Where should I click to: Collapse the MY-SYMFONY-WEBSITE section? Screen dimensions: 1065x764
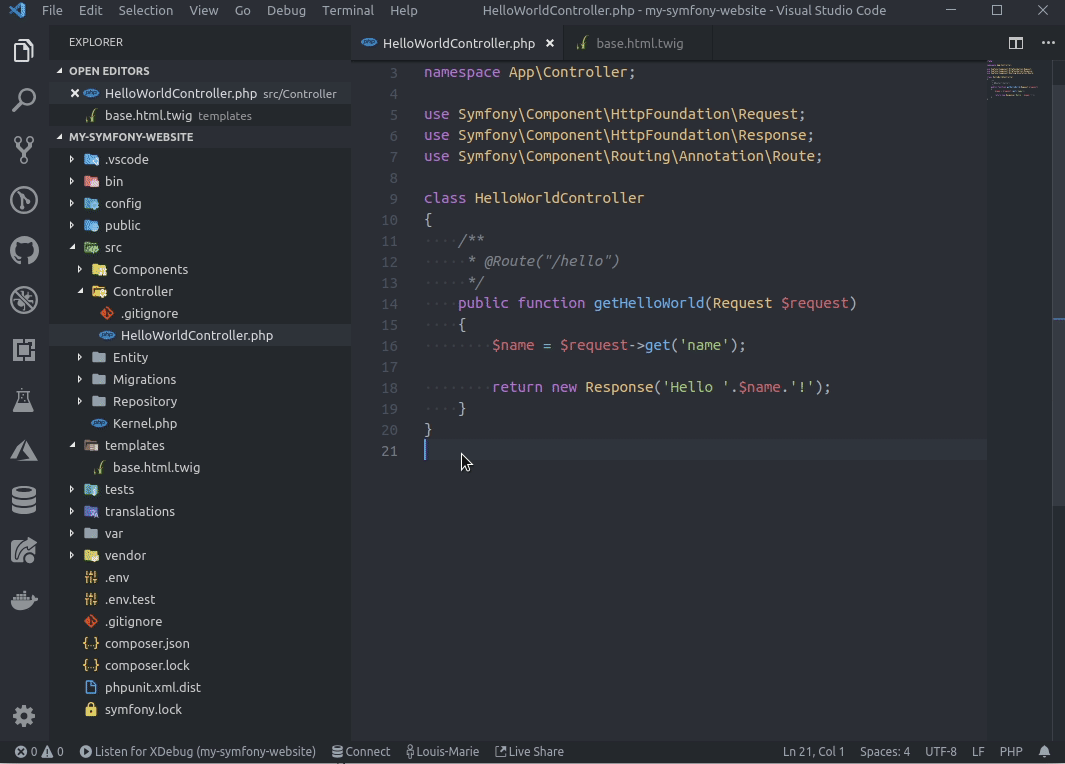60,137
